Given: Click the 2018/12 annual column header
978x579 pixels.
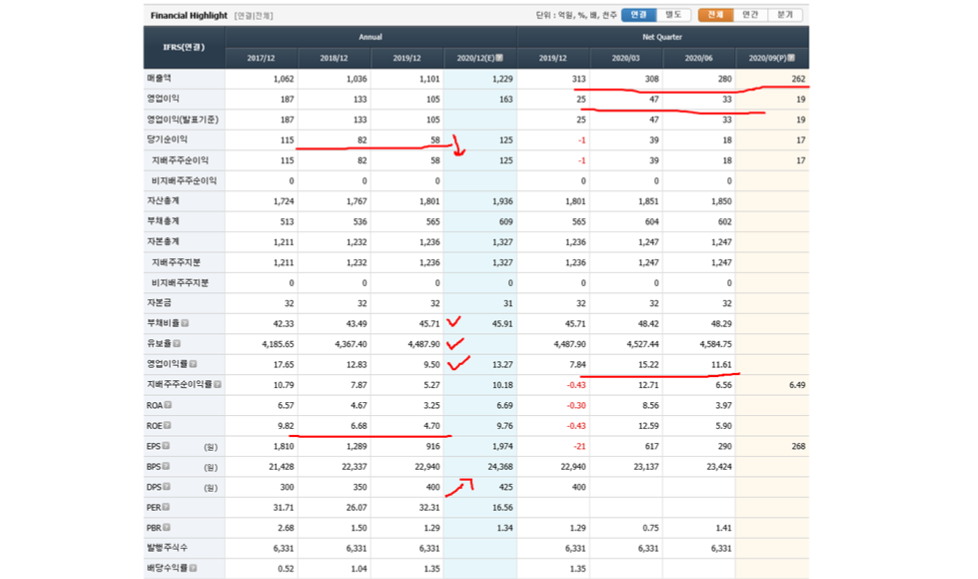Looking at the screenshot, I should [334, 58].
